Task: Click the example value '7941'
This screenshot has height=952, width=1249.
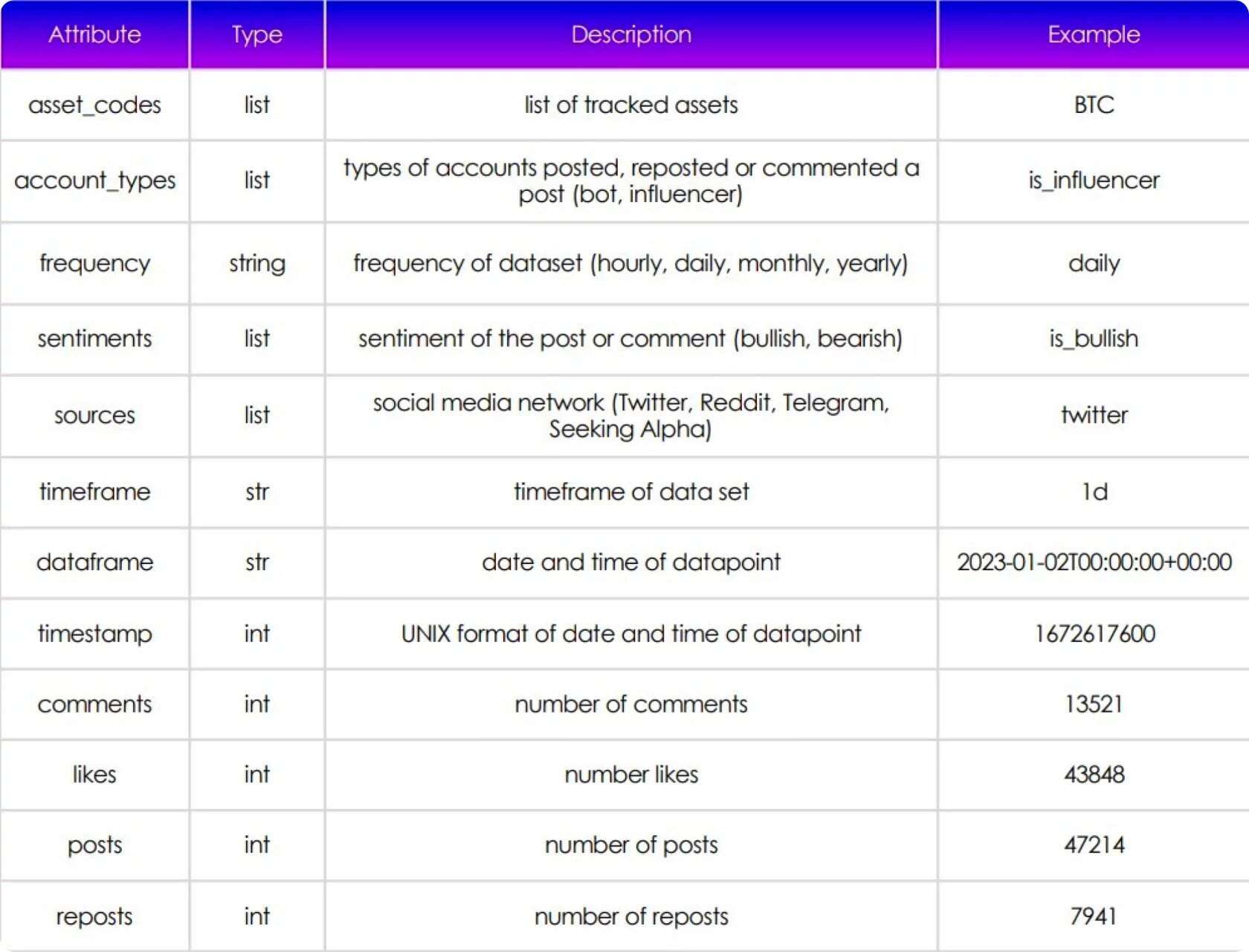Action: click(x=1094, y=916)
